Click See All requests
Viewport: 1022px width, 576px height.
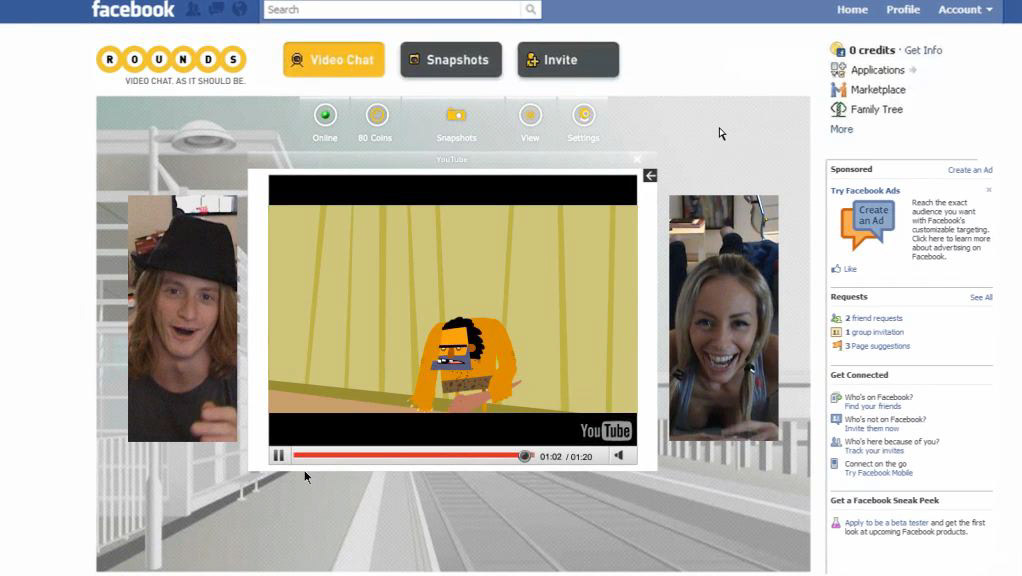(981, 298)
